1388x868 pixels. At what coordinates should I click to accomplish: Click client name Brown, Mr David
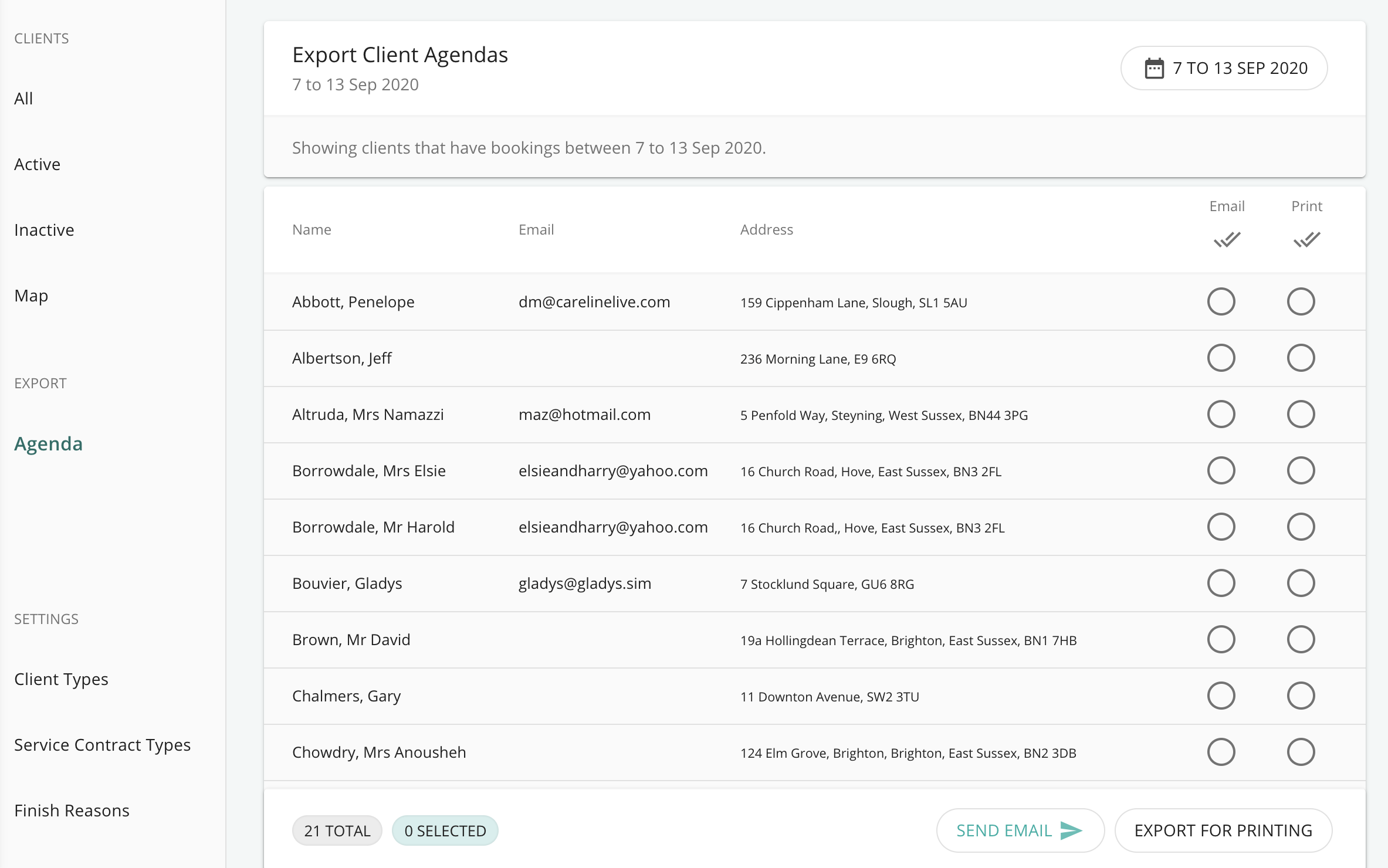351,640
